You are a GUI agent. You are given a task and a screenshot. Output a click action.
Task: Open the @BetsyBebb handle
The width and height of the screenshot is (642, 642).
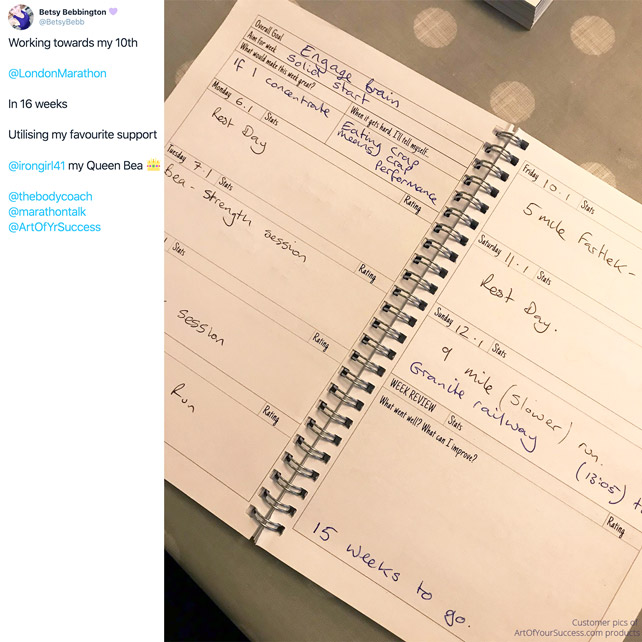pyautogui.click(x=61, y=22)
